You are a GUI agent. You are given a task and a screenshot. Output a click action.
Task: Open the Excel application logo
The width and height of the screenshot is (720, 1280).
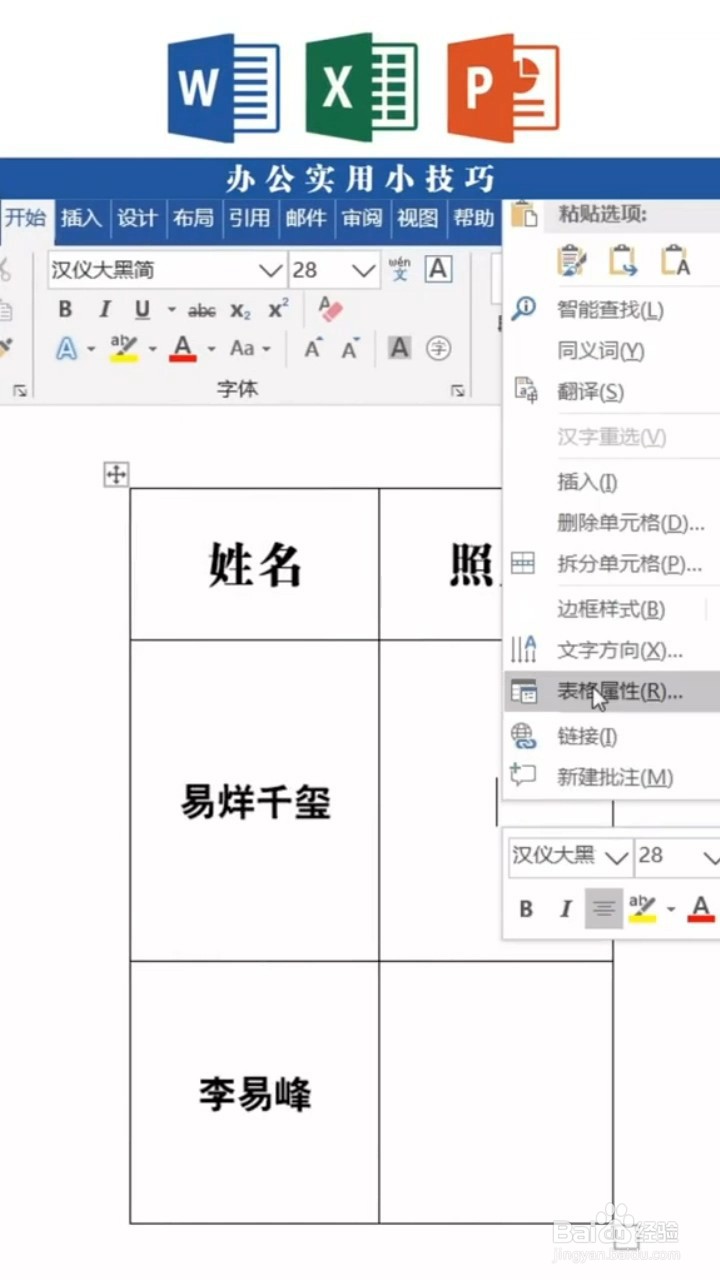point(361,88)
